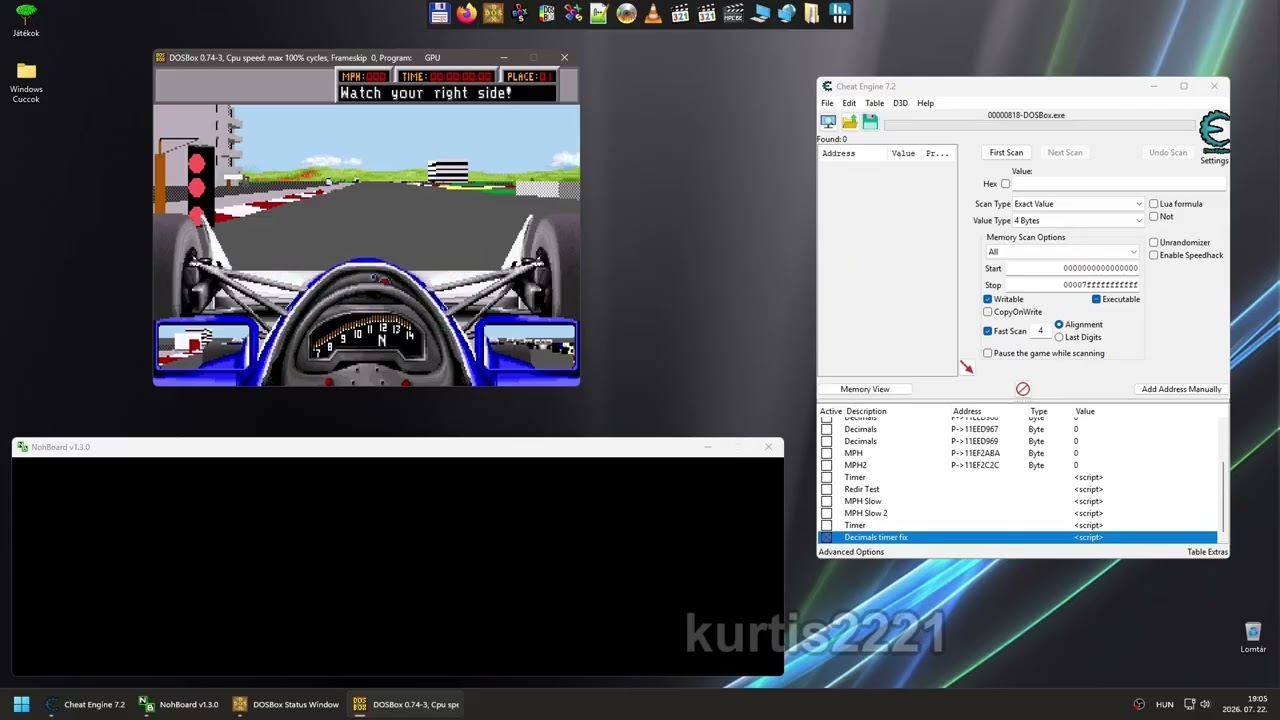Open process selector in Cheat Engine toolbar
Image resolution: width=1280 pixels, height=720 pixels.
click(828, 122)
